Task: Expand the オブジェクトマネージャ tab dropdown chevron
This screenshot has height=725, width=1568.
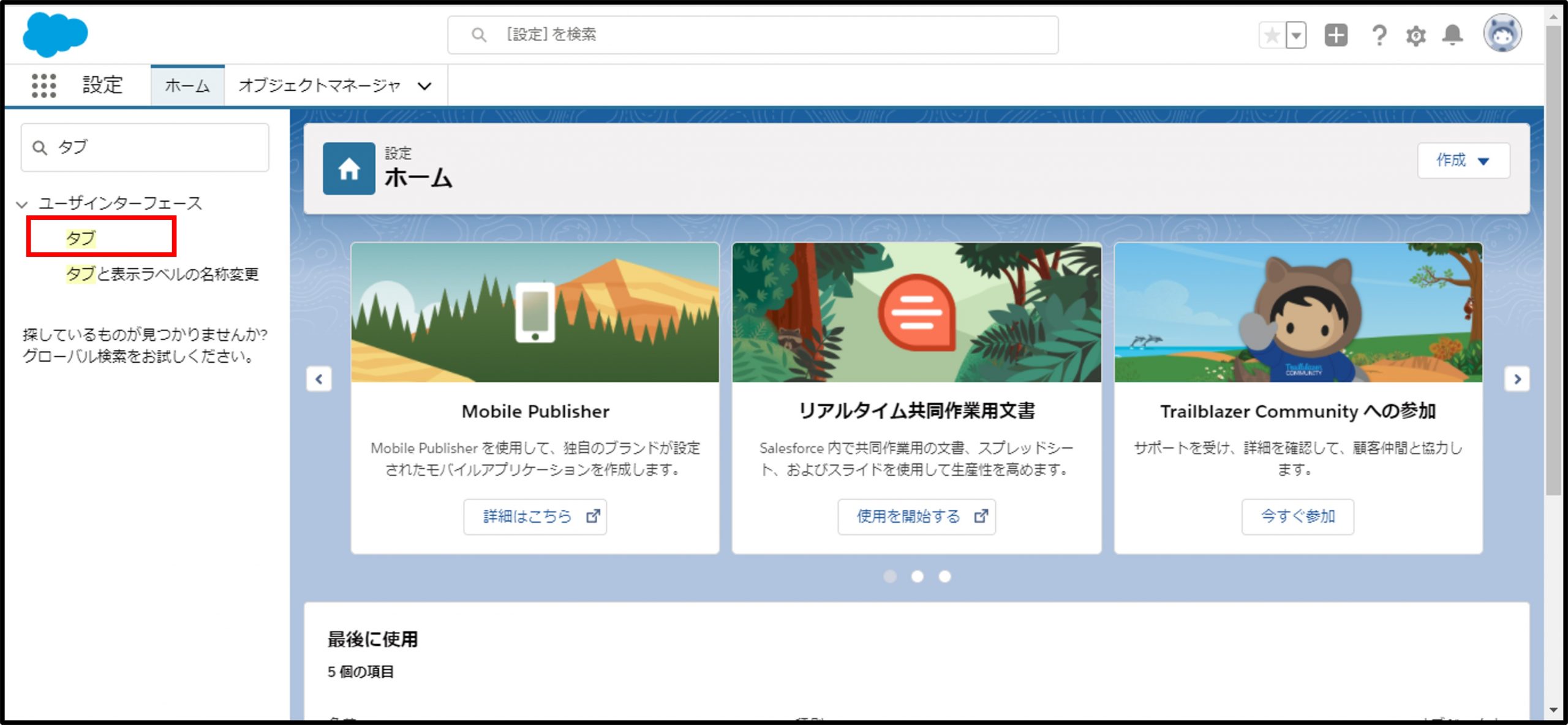Action: coord(424,86)
